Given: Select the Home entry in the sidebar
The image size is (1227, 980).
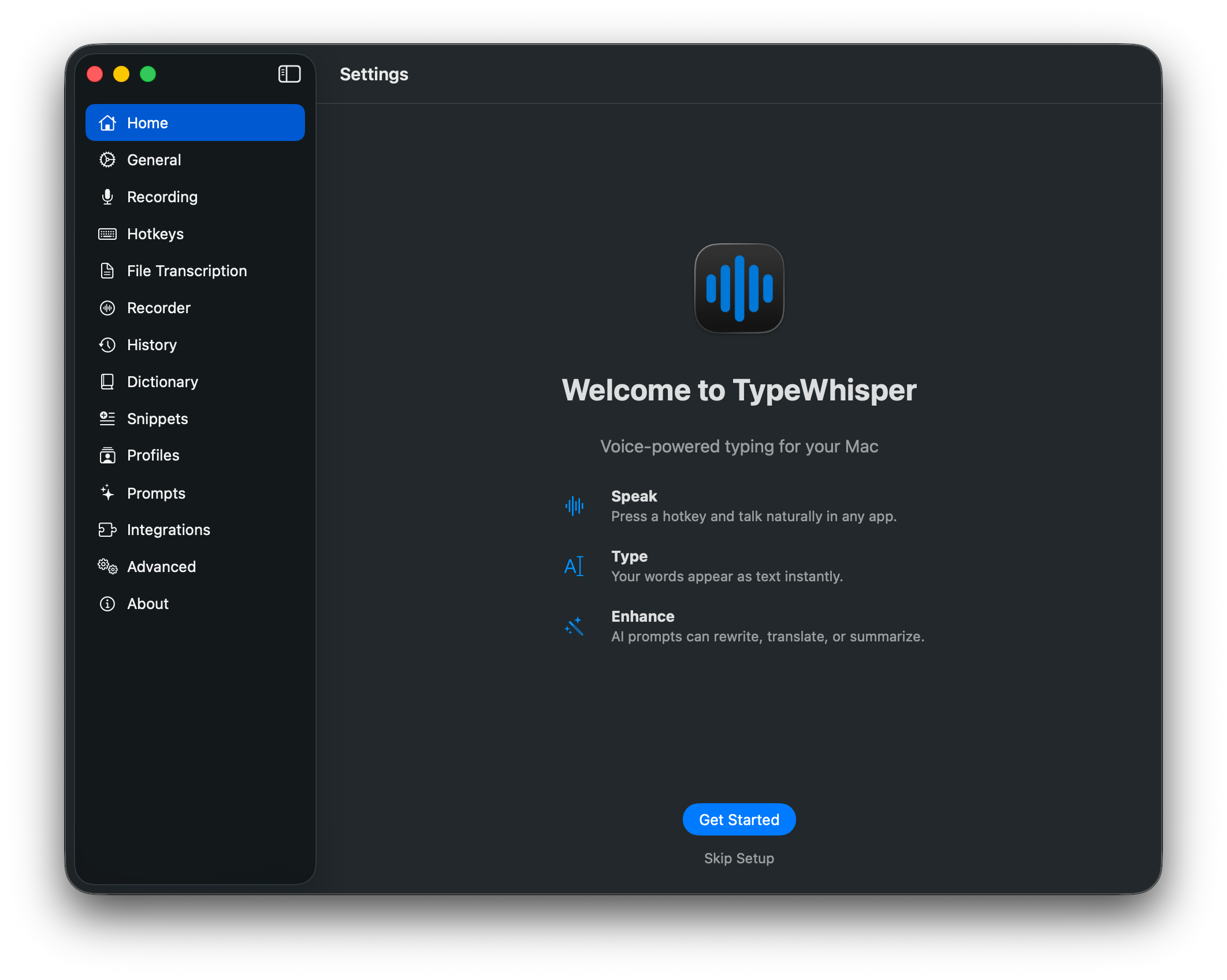Looking at the screenshot, I should (195, 122).
